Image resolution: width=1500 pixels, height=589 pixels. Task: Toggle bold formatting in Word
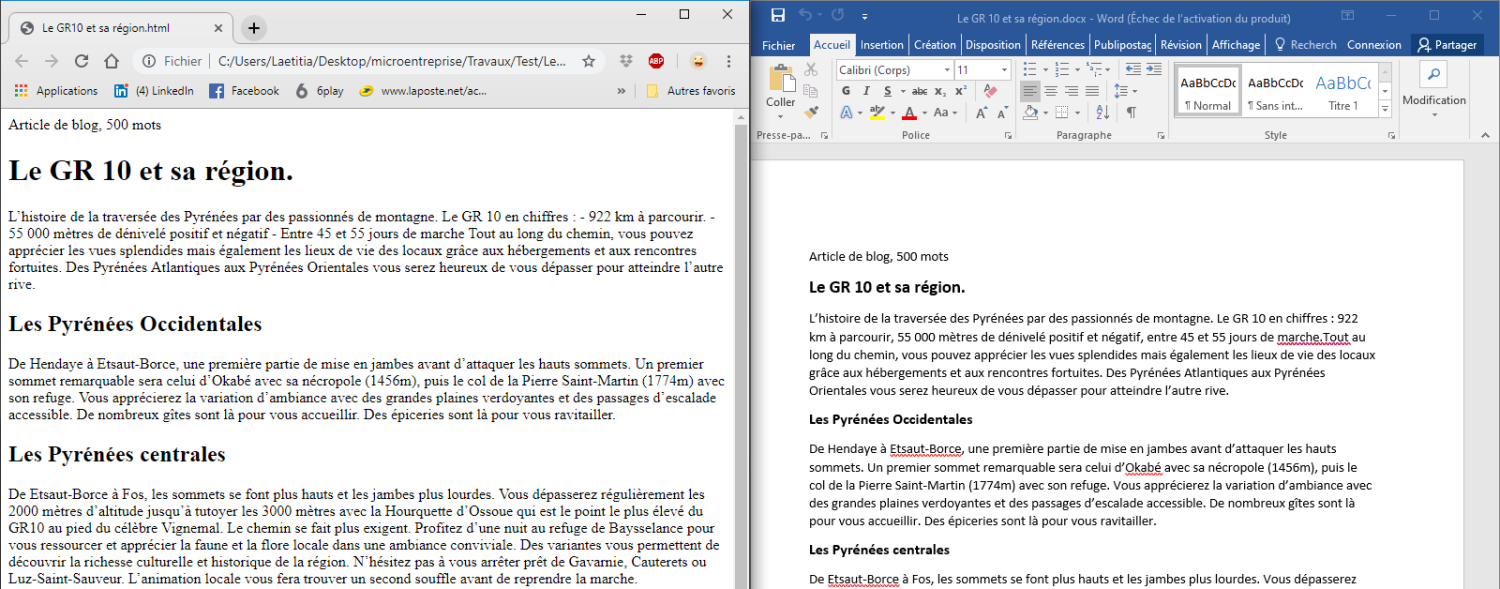coord(845,91)
